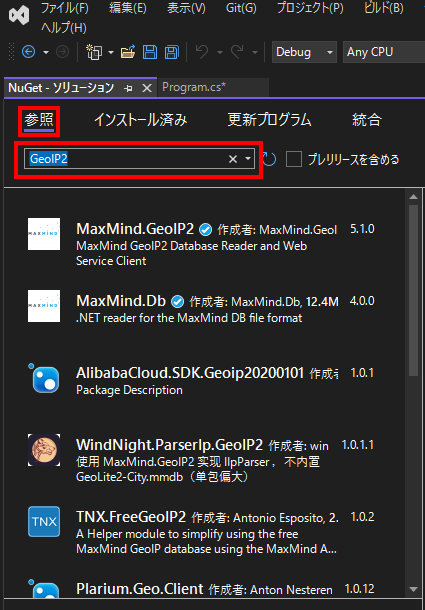Open the Debug configuration dropdown
This screenshot has height=610, width=425.
tap(304, 52)
